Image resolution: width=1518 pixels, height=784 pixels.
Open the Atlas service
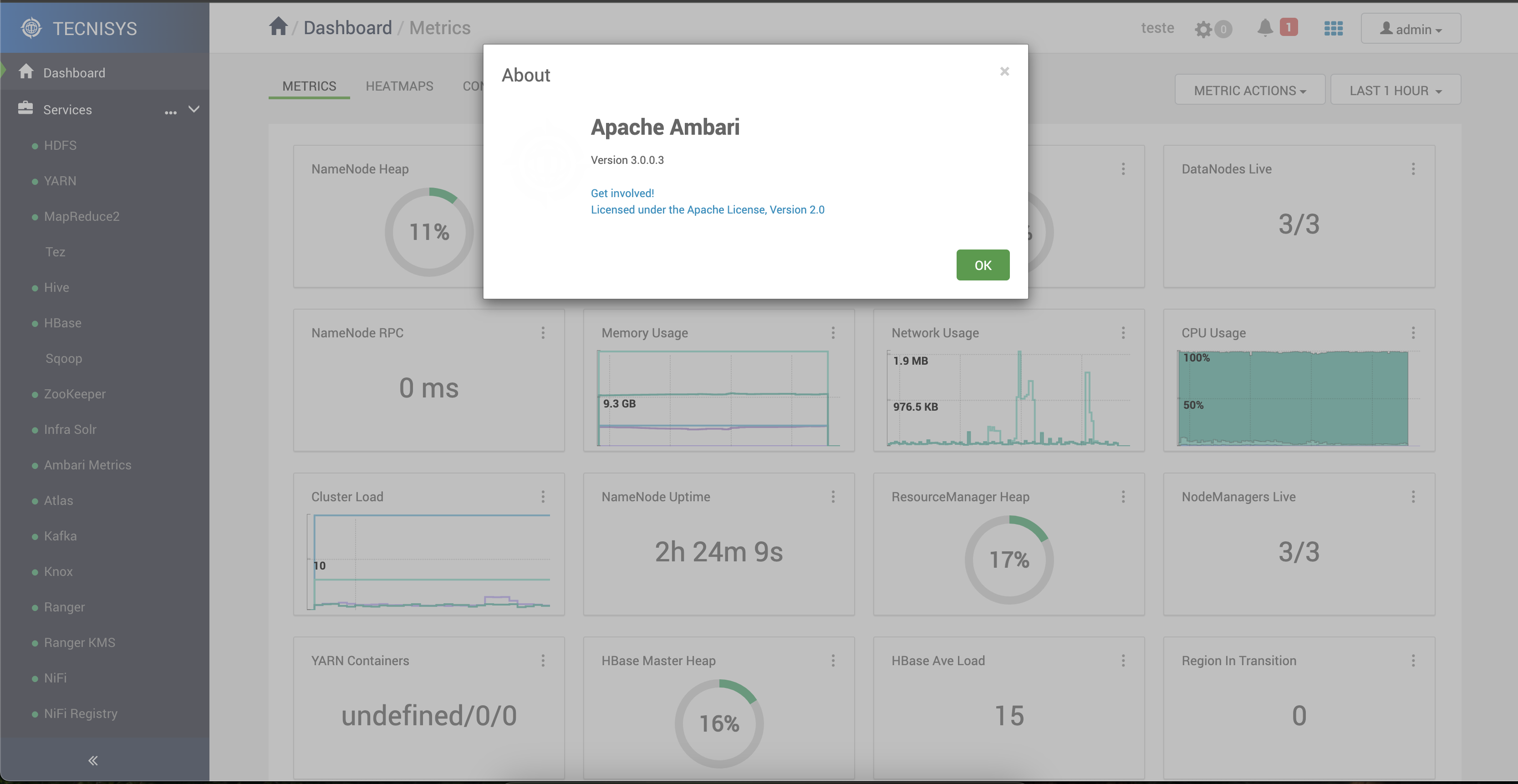(x=58, y=500)
